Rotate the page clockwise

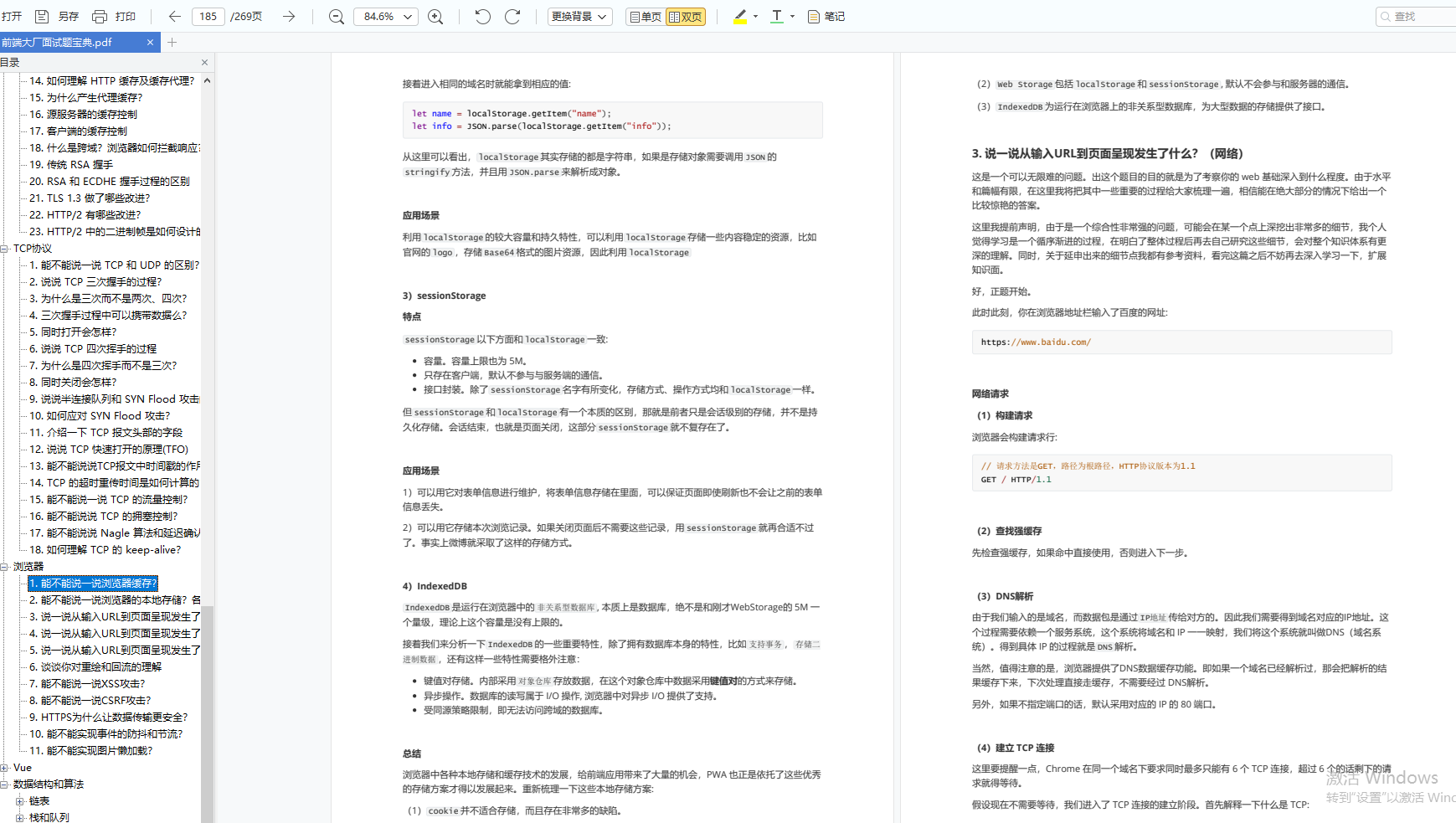click(x=512, y=16)
